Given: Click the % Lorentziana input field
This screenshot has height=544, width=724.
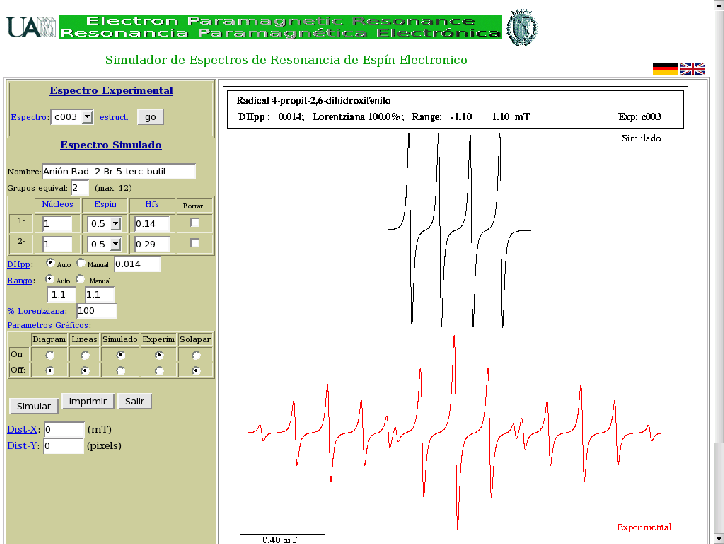Looking at the screenshot, I should [97, 311].
